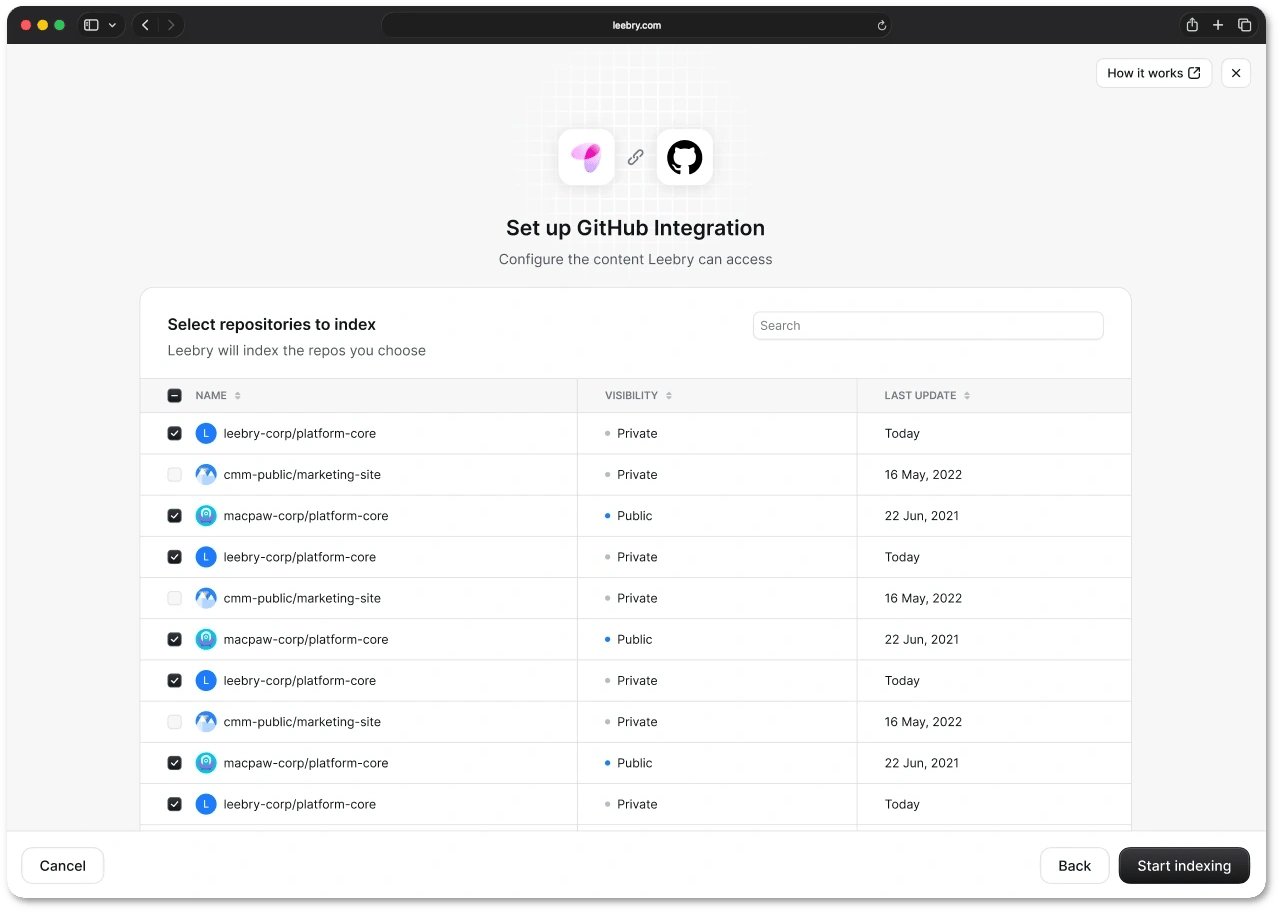Click the third cmm-public mountain avatar
The width and height of the screenshot is (1279, 912).
coord(206,722)
